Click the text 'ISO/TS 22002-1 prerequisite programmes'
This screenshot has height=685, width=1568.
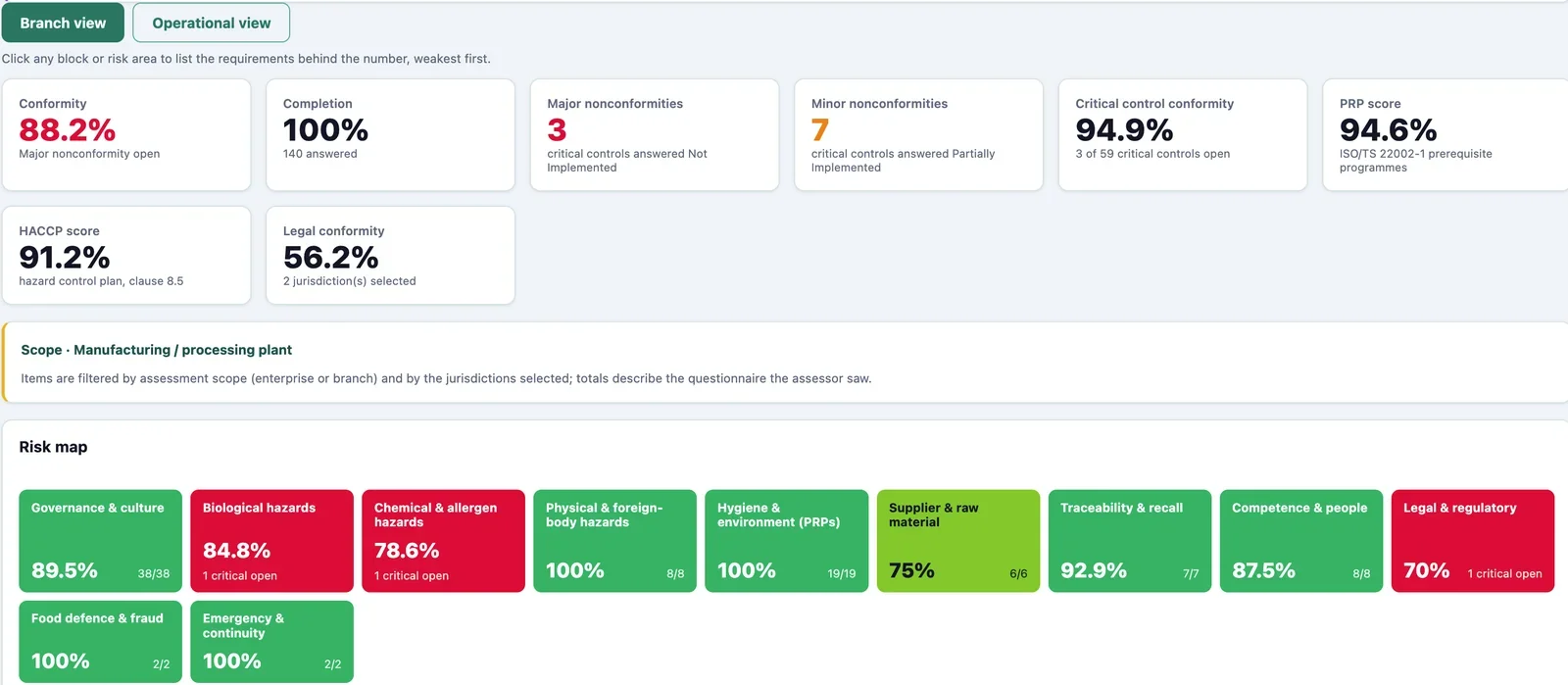(1416, 161)
